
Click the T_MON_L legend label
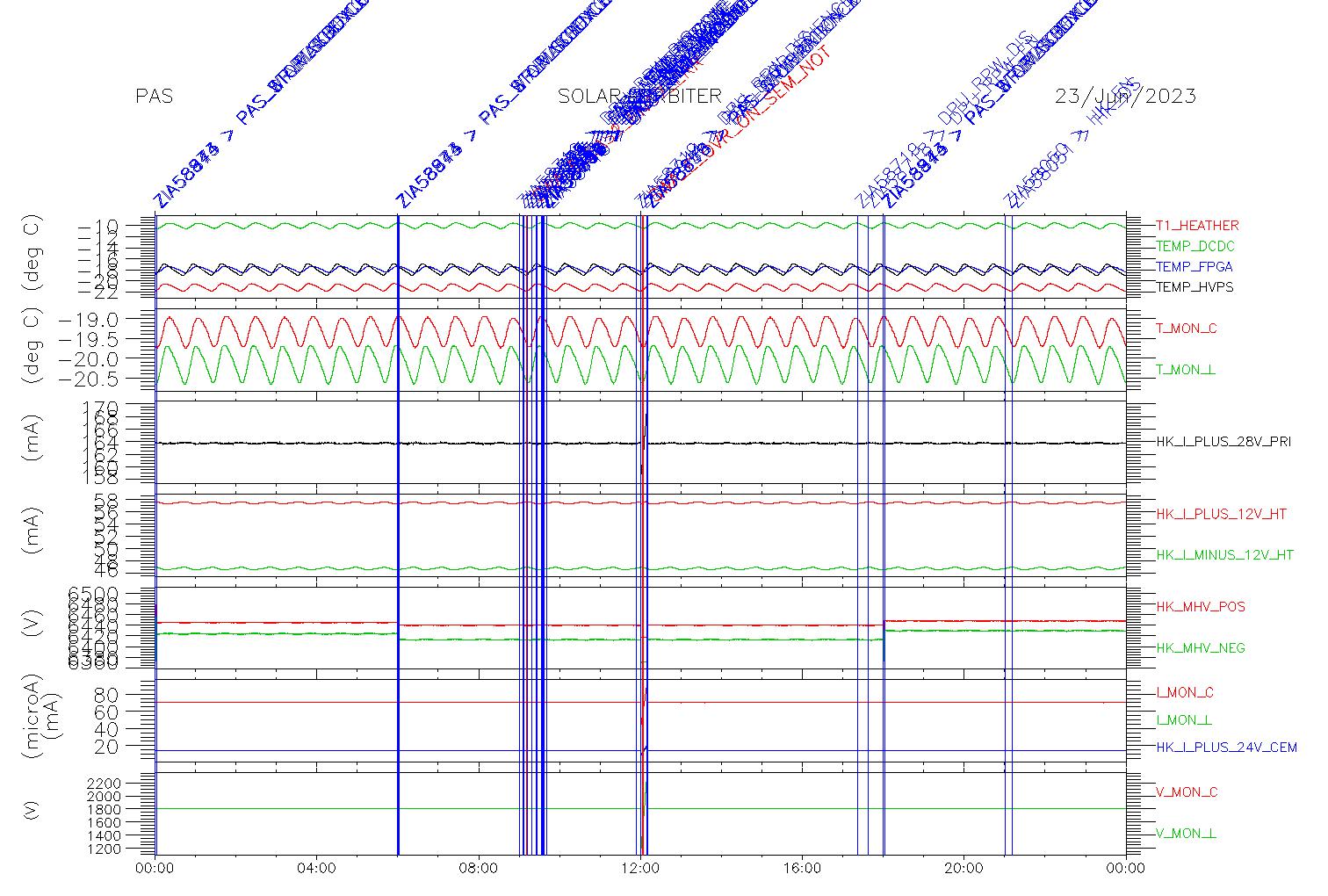click(1186, 370)
